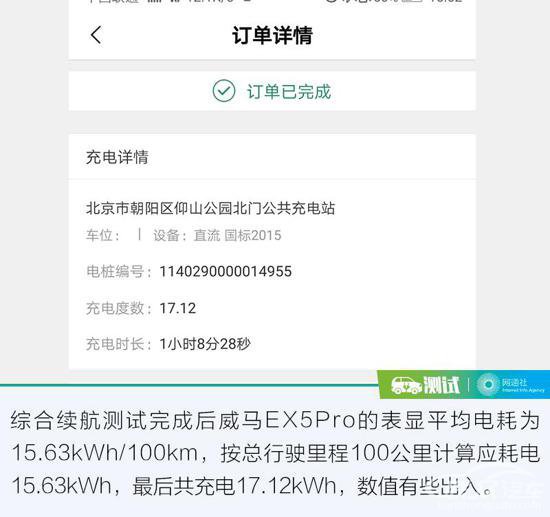Open the 仰山公园北门公共充电站 station name
This screenshot has height=517, width=550.
(210, 208)
